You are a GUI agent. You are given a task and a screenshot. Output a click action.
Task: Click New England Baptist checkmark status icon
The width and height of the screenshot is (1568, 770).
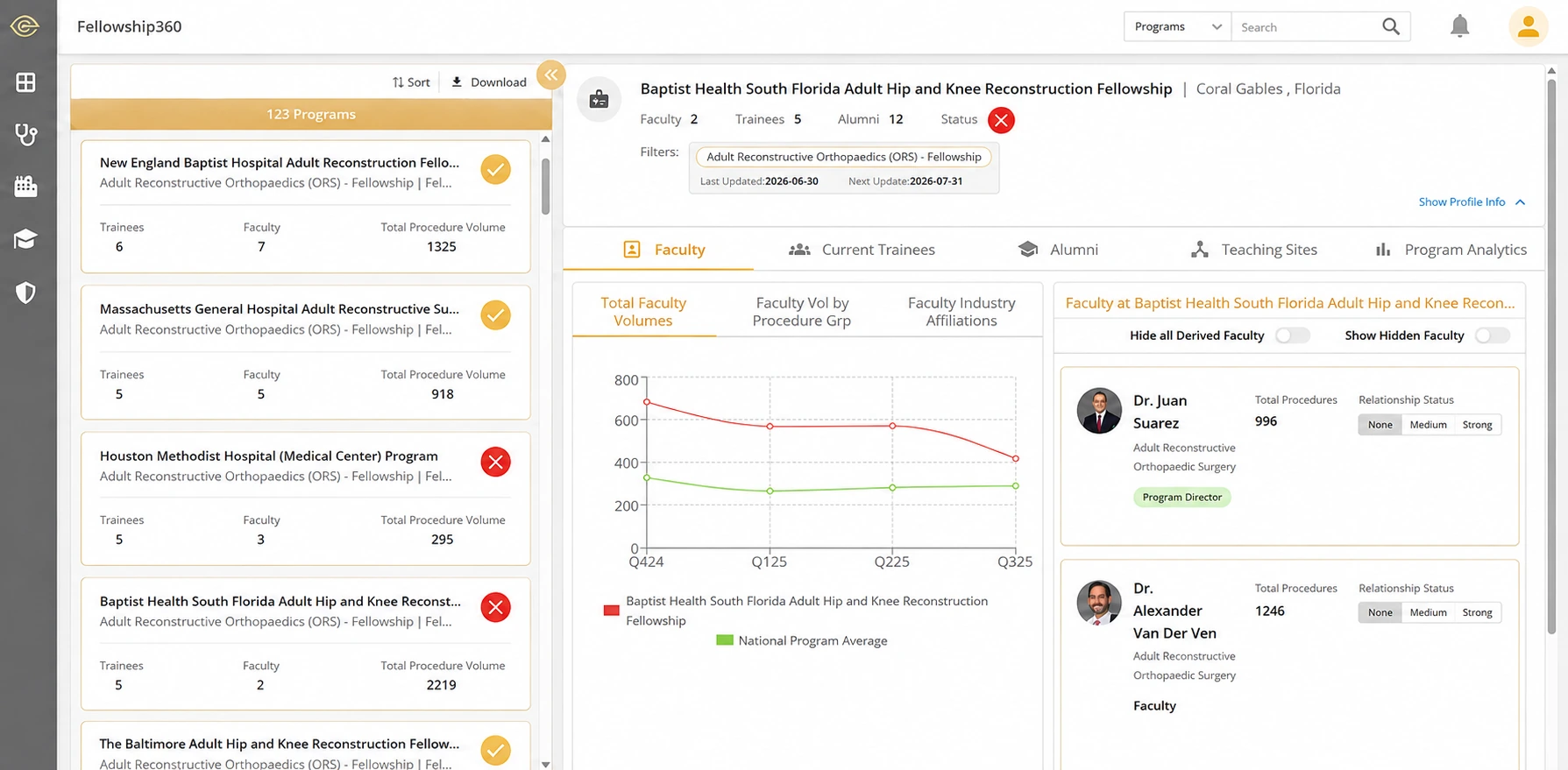495,169
